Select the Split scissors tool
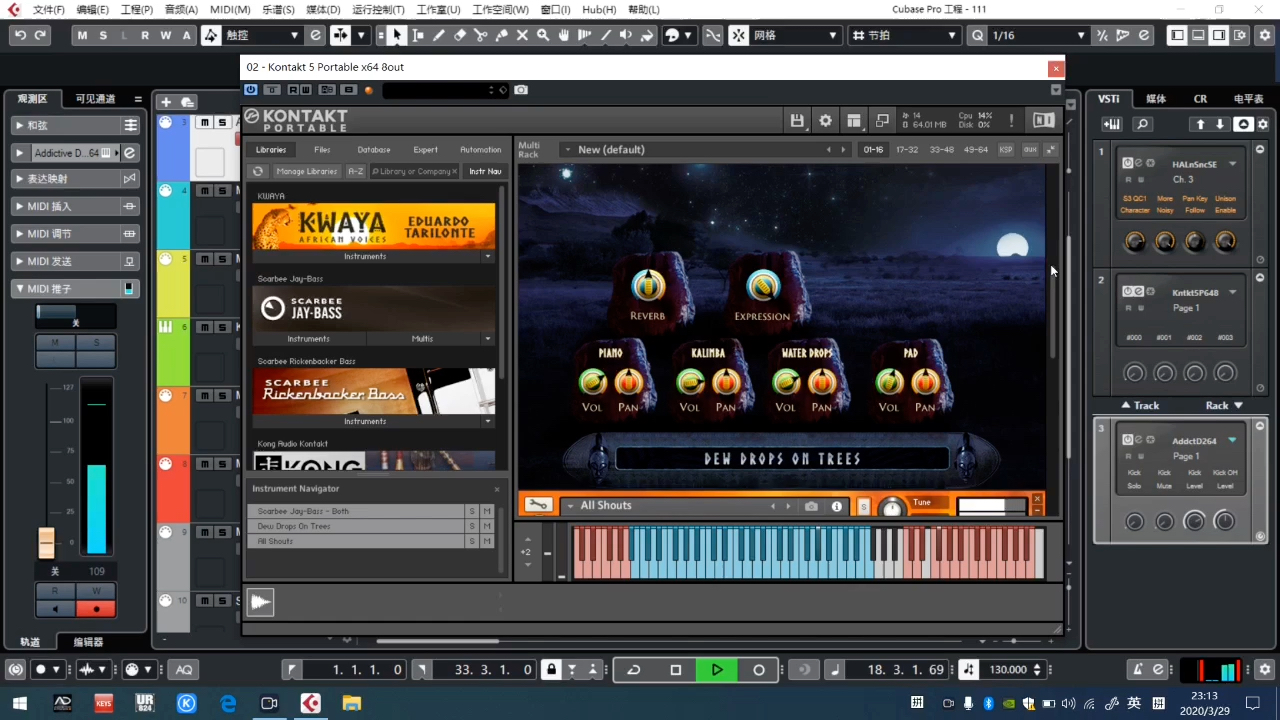Image resolution: width=1280 pixels, height=720 pixels. [x=481, y=35]
